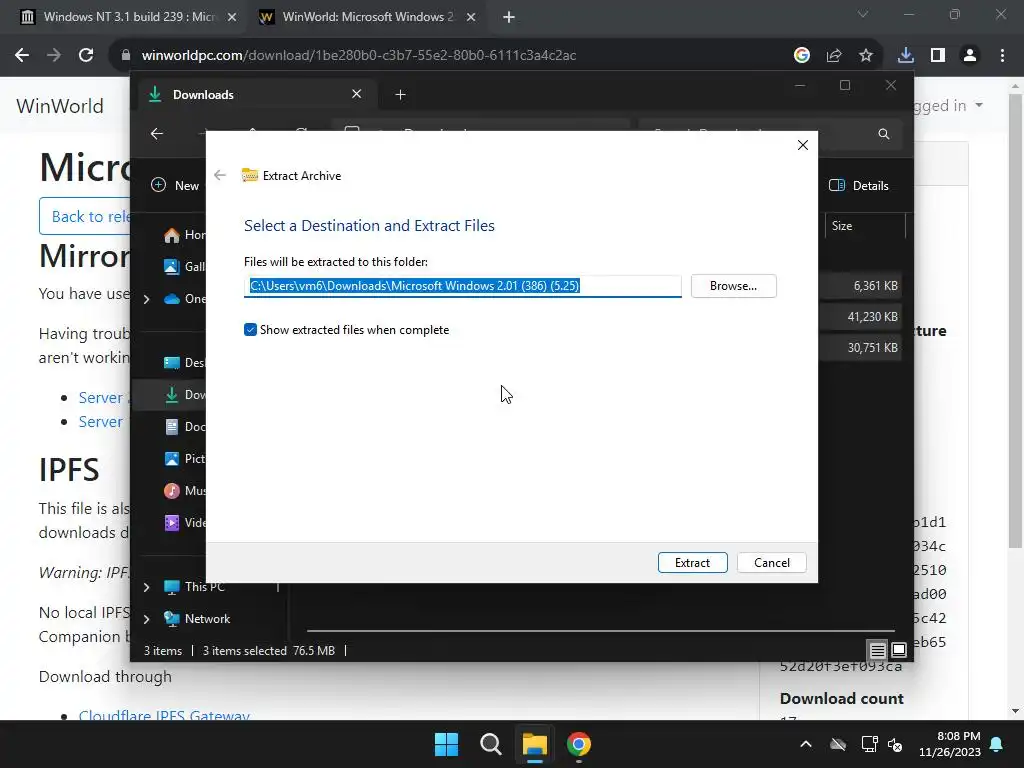Click the Extract button in the dialog
The image size is (1024, 768).
point(692,562)
